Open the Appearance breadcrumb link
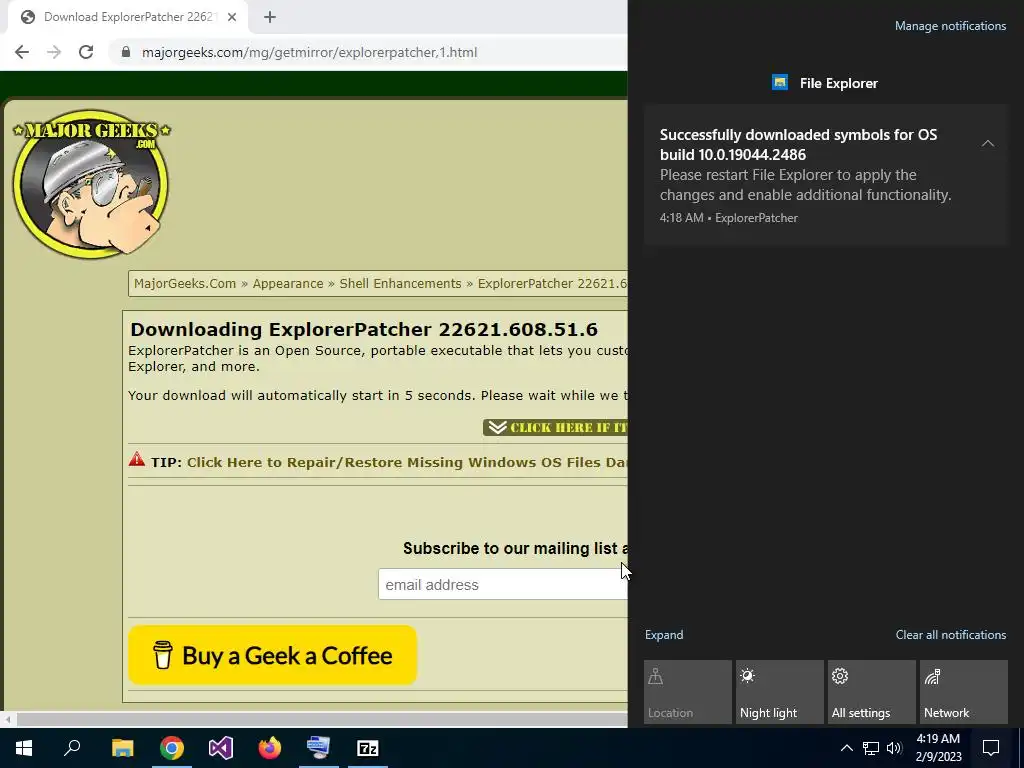 click(x=288, y=283)
